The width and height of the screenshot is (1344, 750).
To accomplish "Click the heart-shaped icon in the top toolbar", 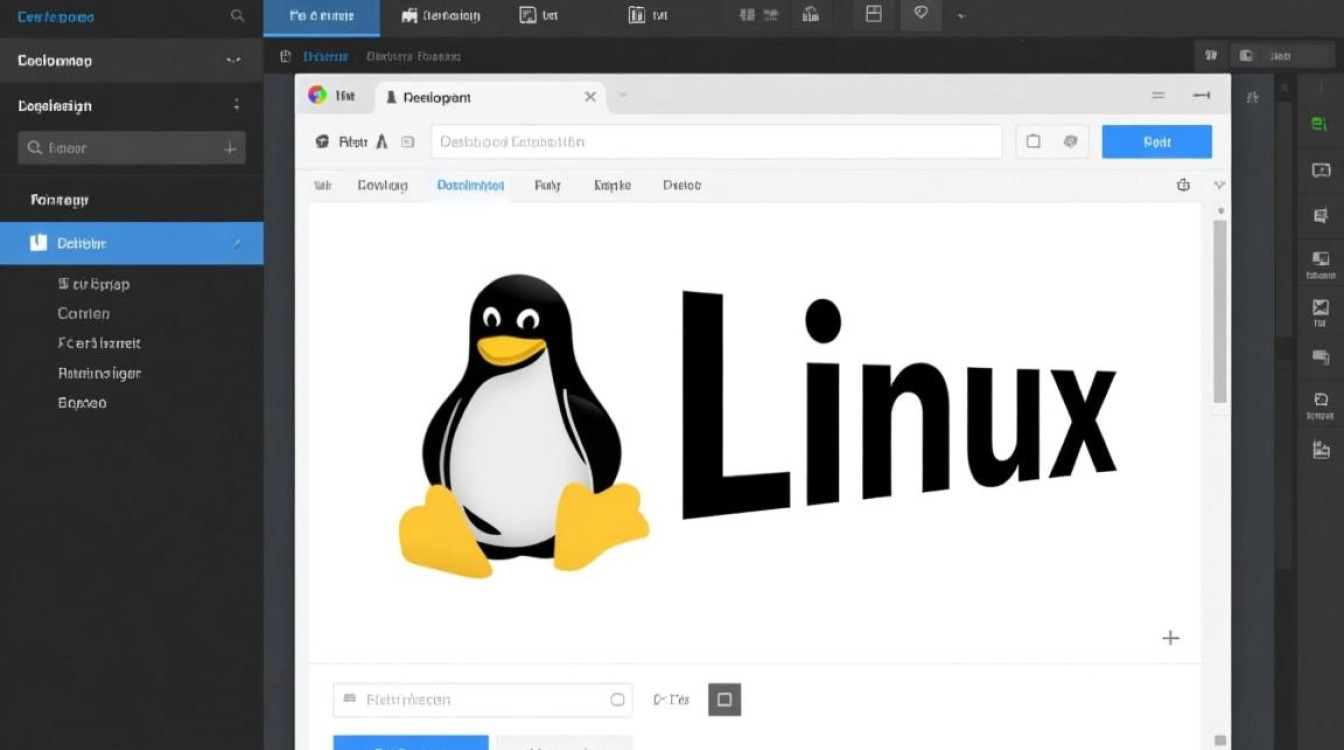I will click(921, 14).
